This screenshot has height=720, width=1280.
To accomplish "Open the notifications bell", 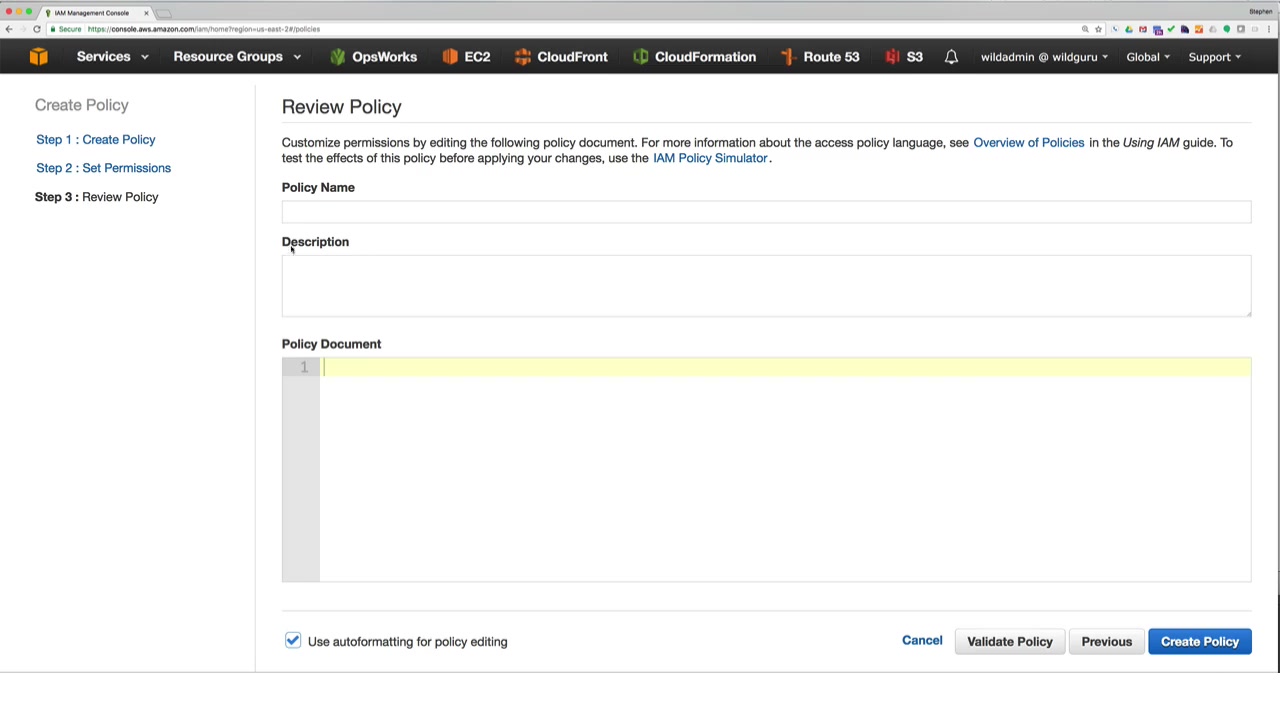I will [x=951, y=57].
